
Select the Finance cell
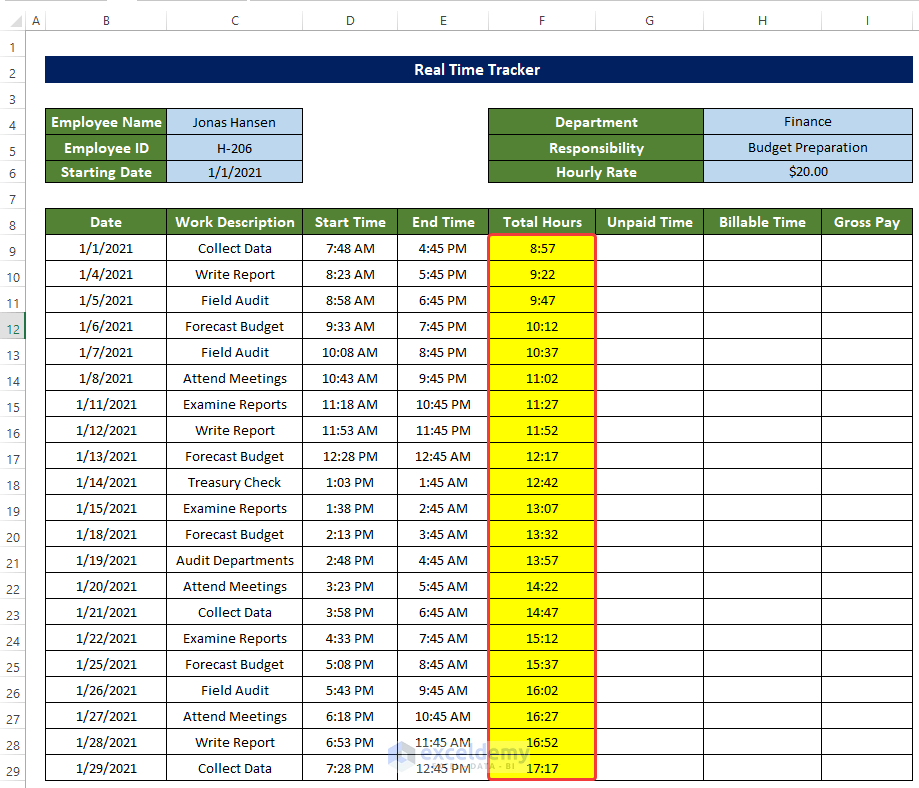(808, 121)
